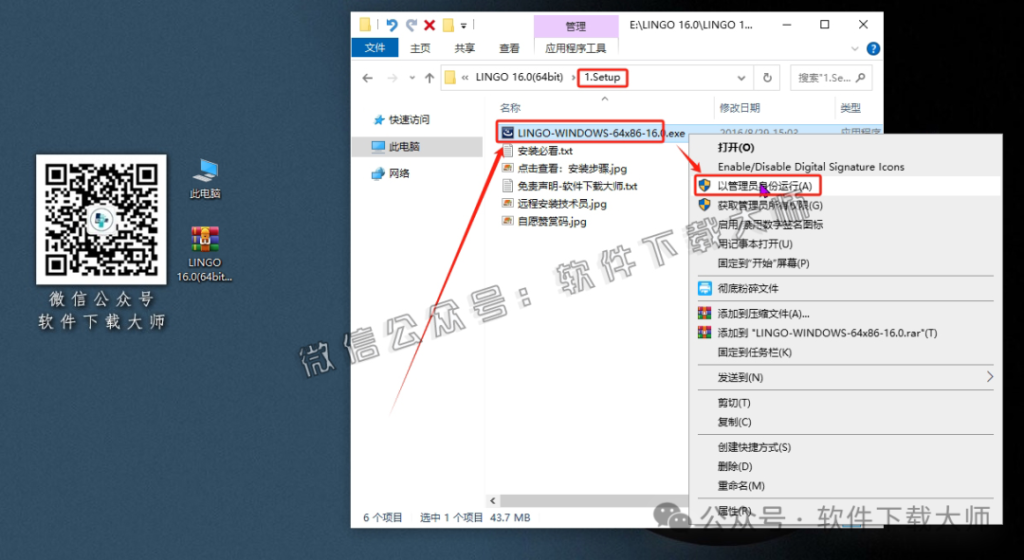This screenshot has height=560, width=1024.
Task: Choose 复制(C) in the context menu
Action: coord(846,422)
